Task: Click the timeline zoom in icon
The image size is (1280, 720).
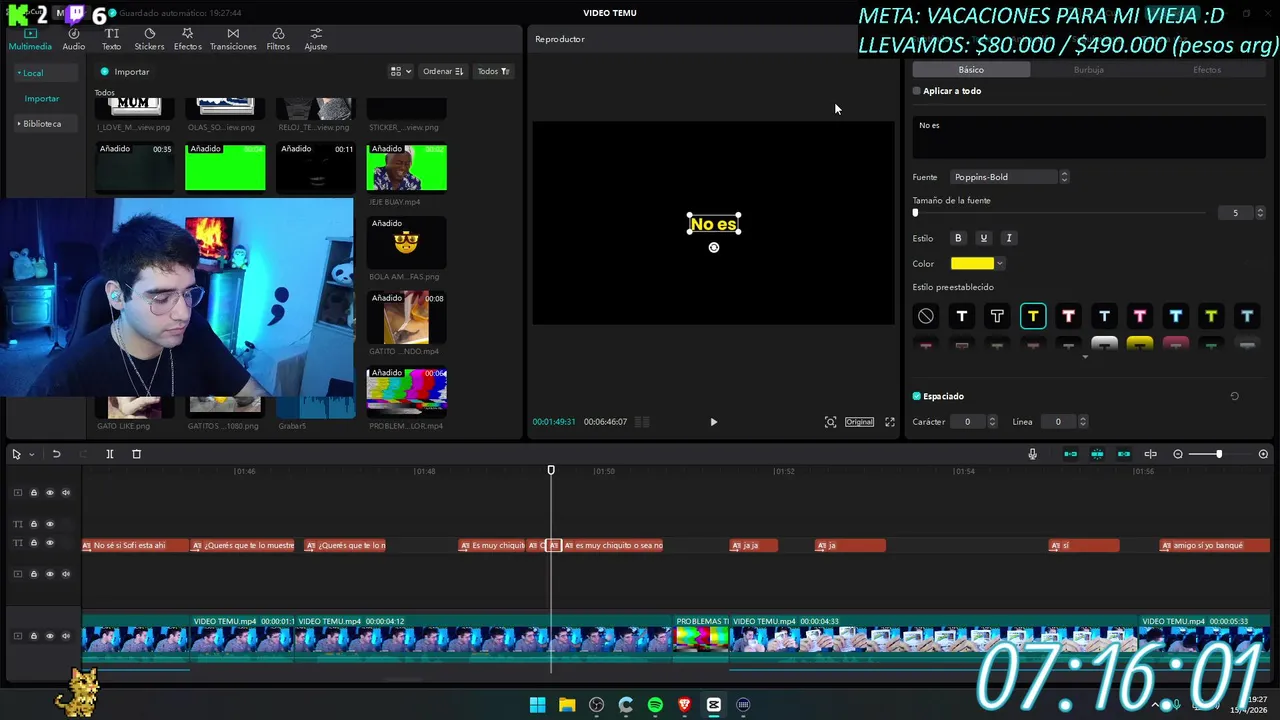Action: click(x=1263, y=454)
